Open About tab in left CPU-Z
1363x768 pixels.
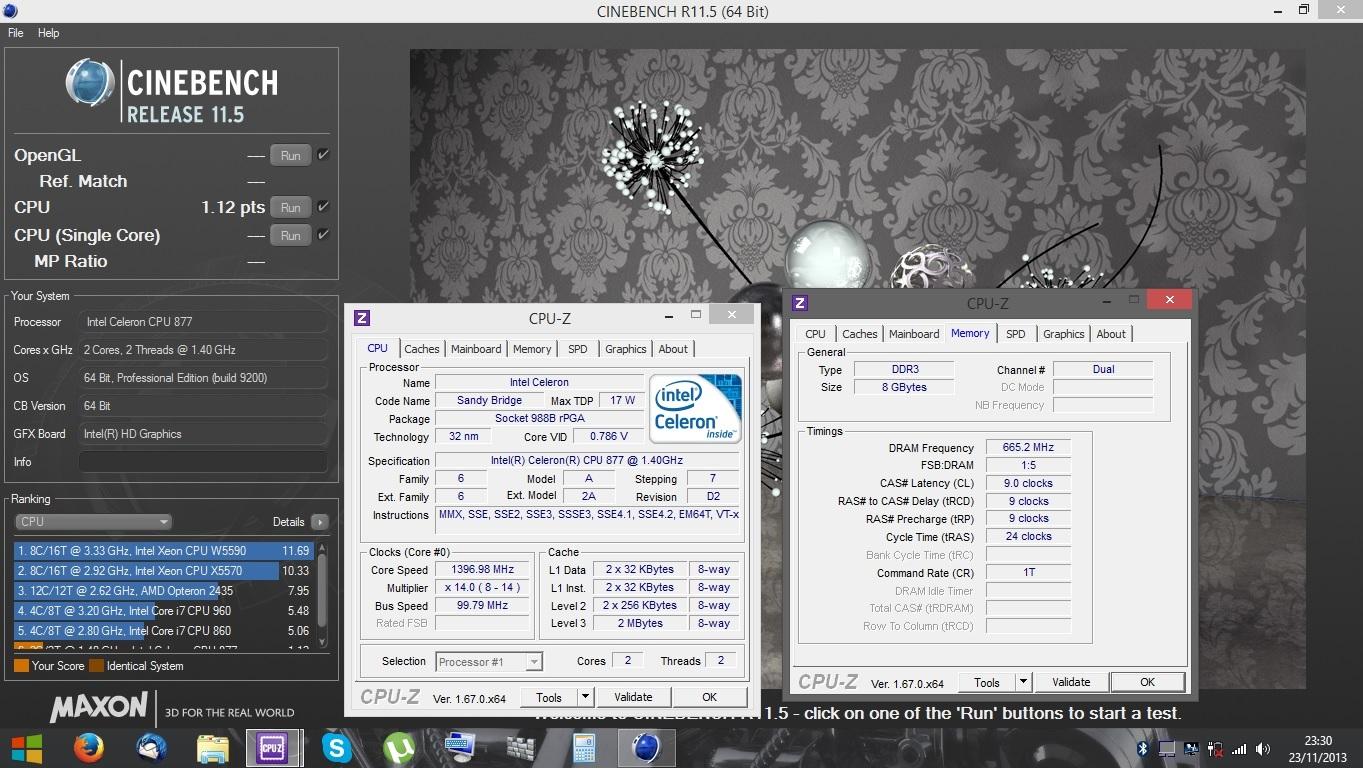pos(673,349)
